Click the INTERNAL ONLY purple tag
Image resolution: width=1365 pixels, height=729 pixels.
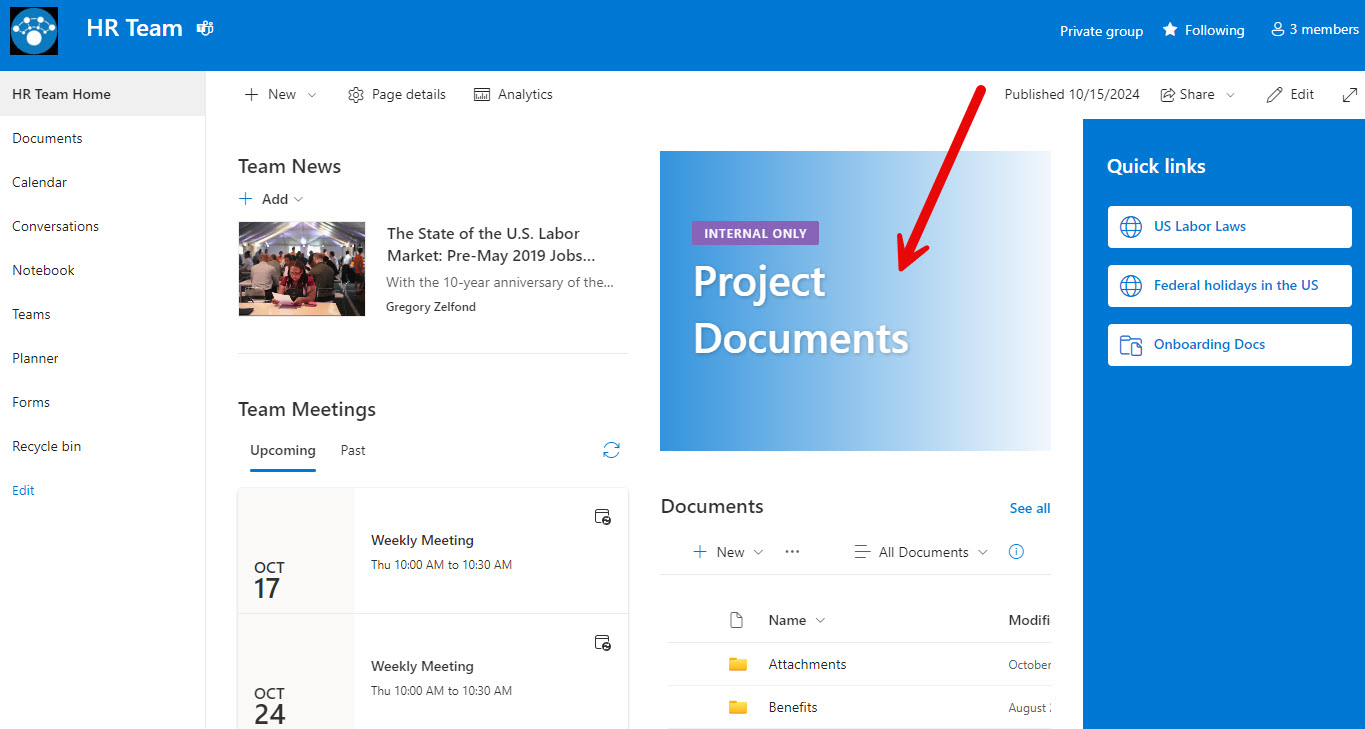tap(755, 233)
